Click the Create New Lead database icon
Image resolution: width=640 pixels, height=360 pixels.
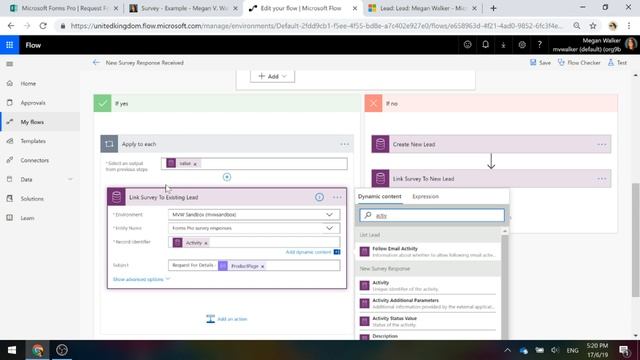pos(380,144)
